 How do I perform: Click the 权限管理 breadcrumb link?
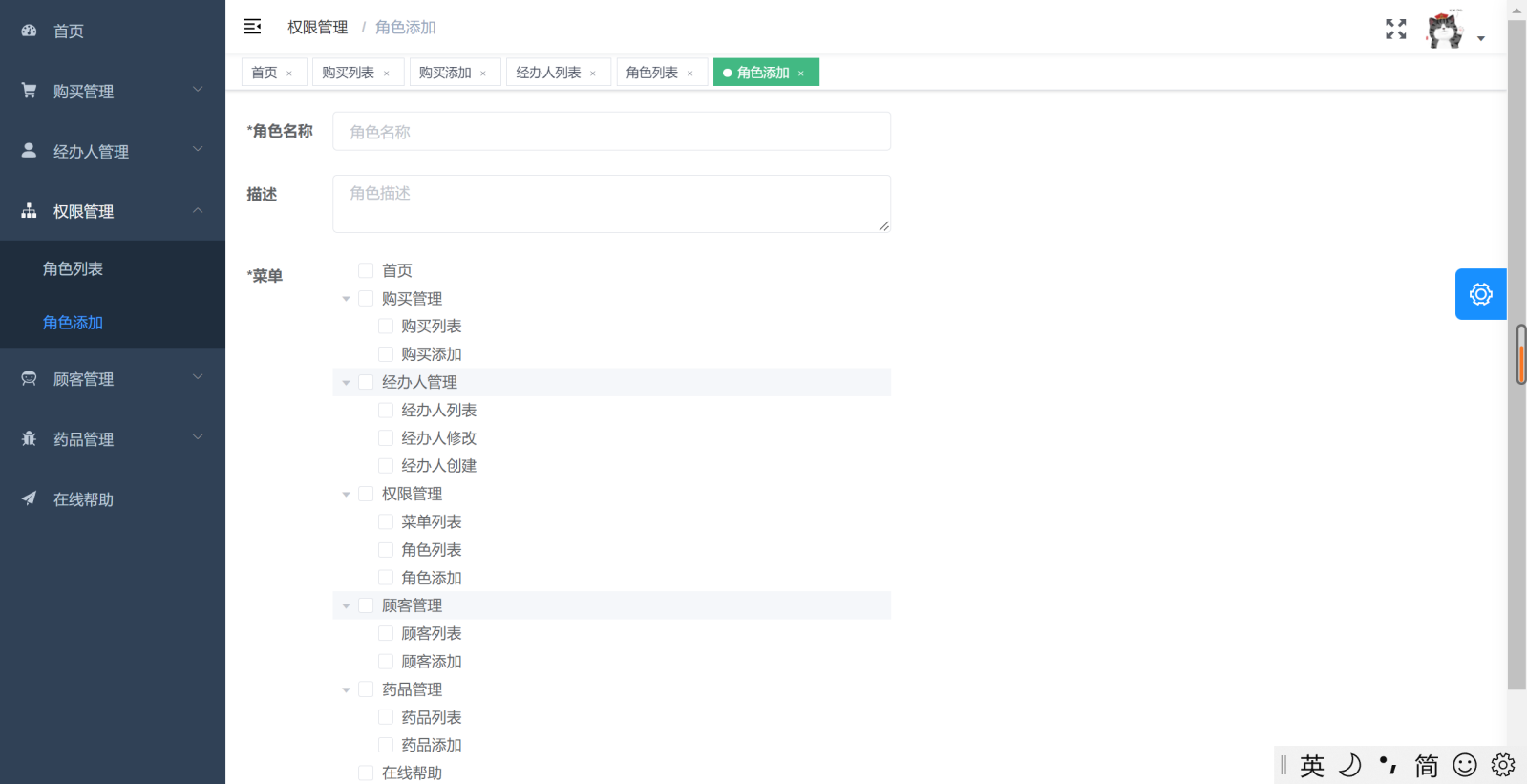point(318,28)
